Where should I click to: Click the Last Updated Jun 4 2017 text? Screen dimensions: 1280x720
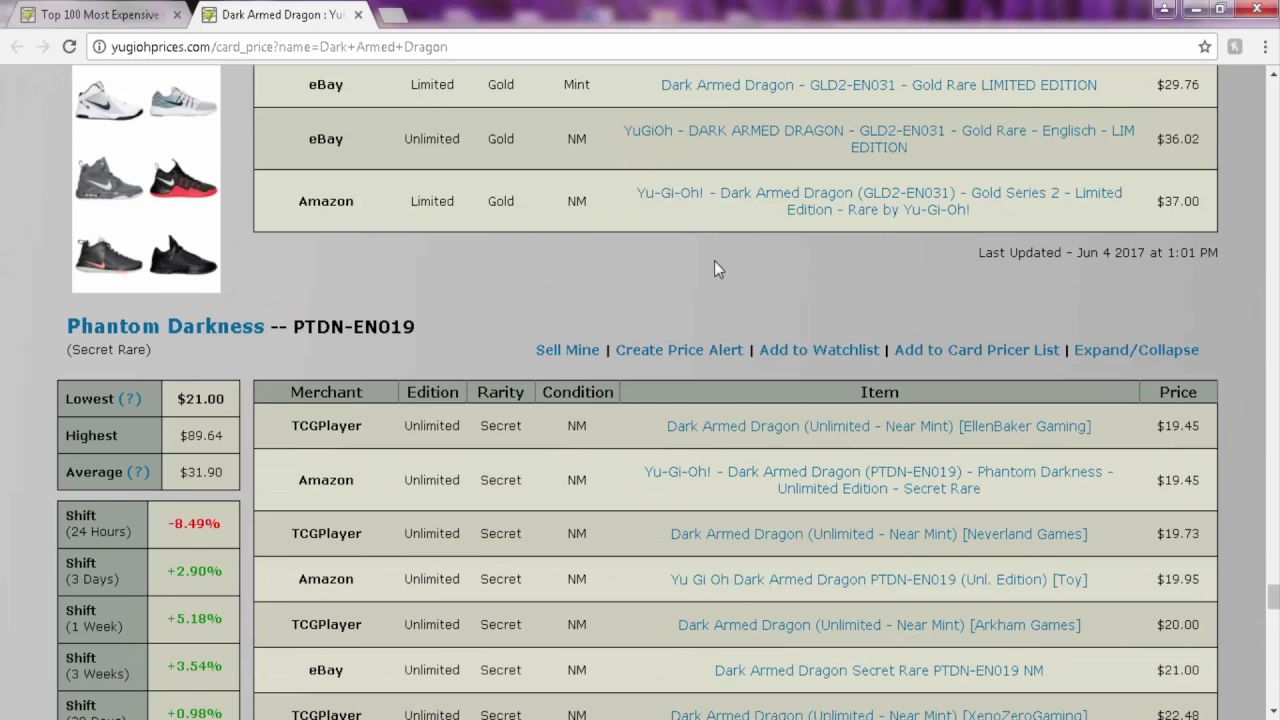pos(1098,253)
